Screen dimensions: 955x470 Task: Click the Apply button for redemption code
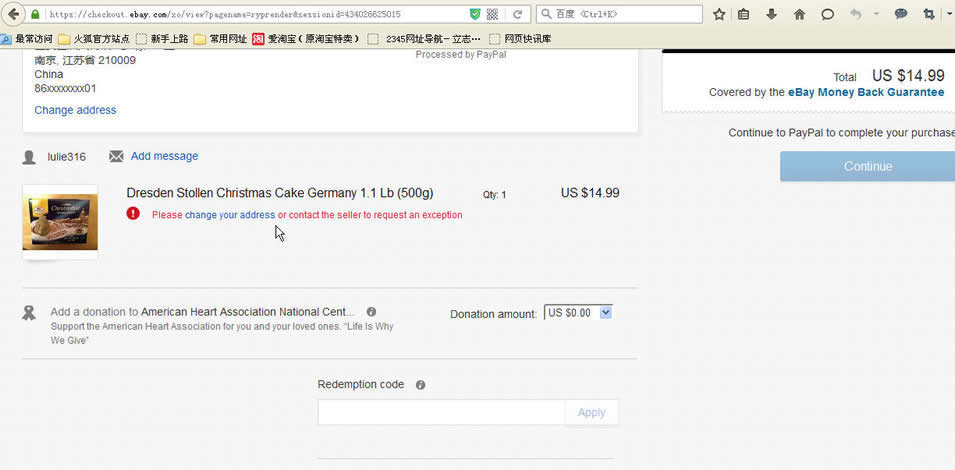coord(591,412)
